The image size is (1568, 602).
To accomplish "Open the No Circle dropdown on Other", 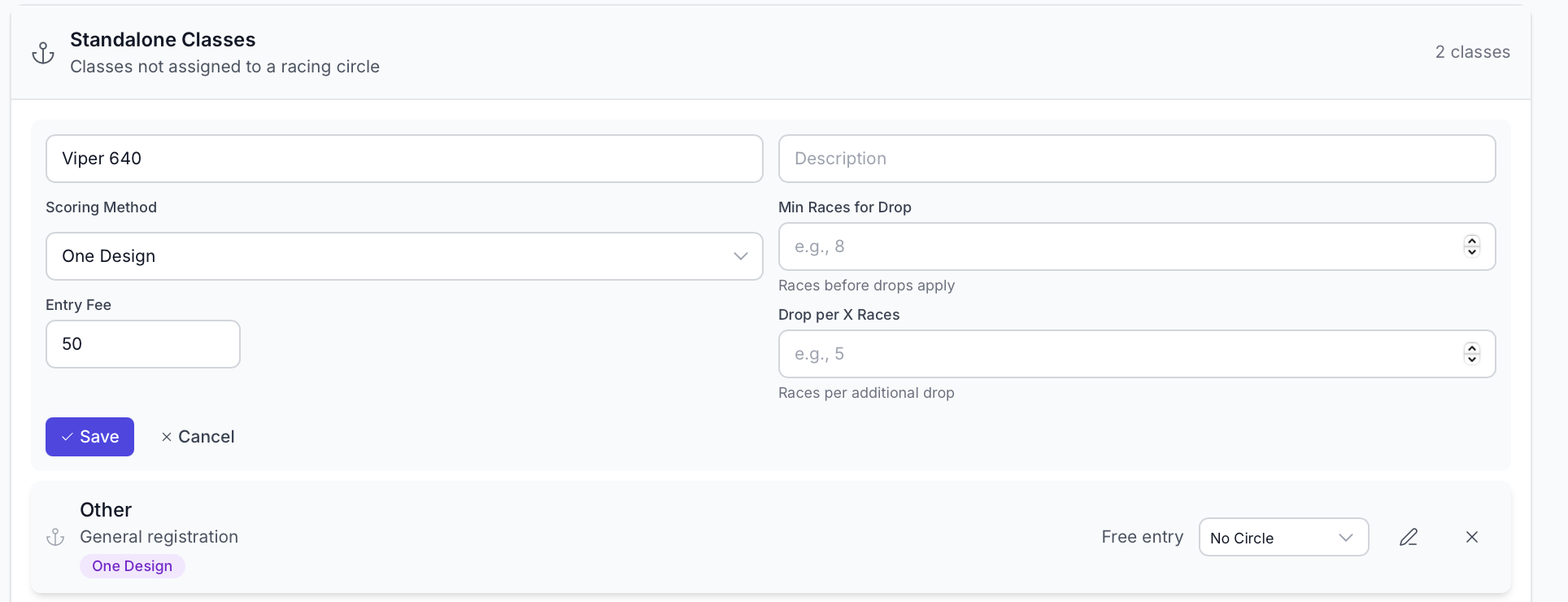I will coord(1283,537).
